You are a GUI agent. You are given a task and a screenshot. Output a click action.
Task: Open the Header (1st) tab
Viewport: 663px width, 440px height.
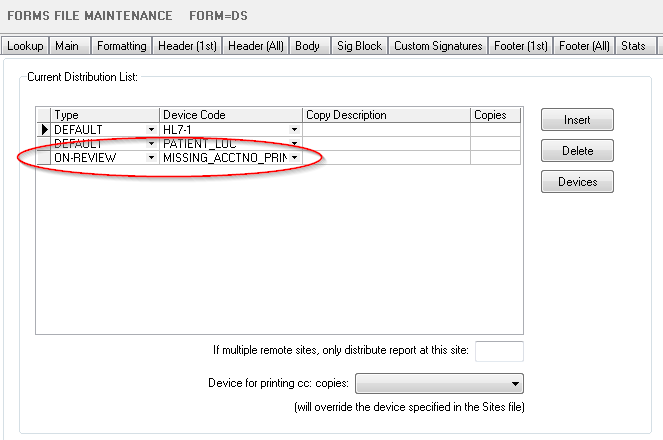187,46
